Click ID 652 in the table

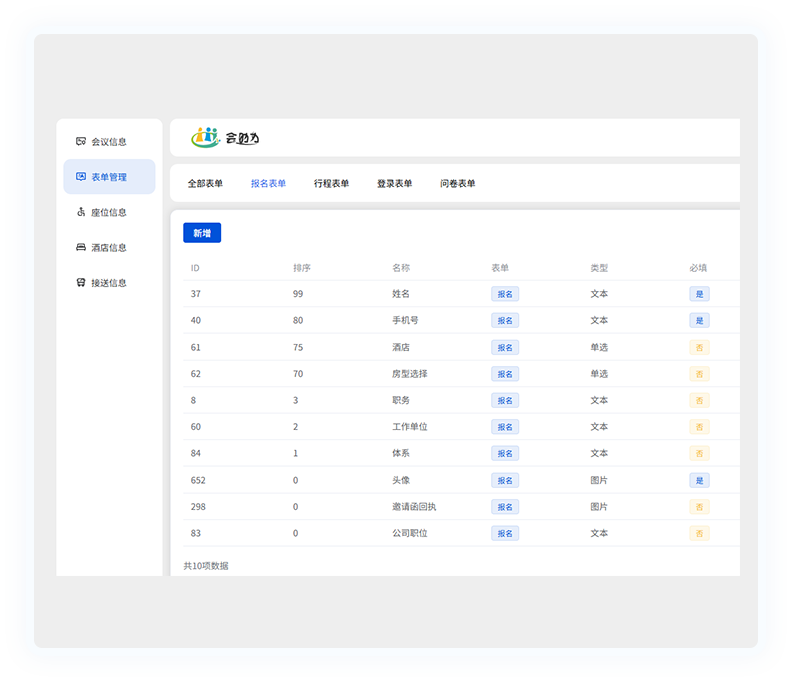[x=198, y=480]
